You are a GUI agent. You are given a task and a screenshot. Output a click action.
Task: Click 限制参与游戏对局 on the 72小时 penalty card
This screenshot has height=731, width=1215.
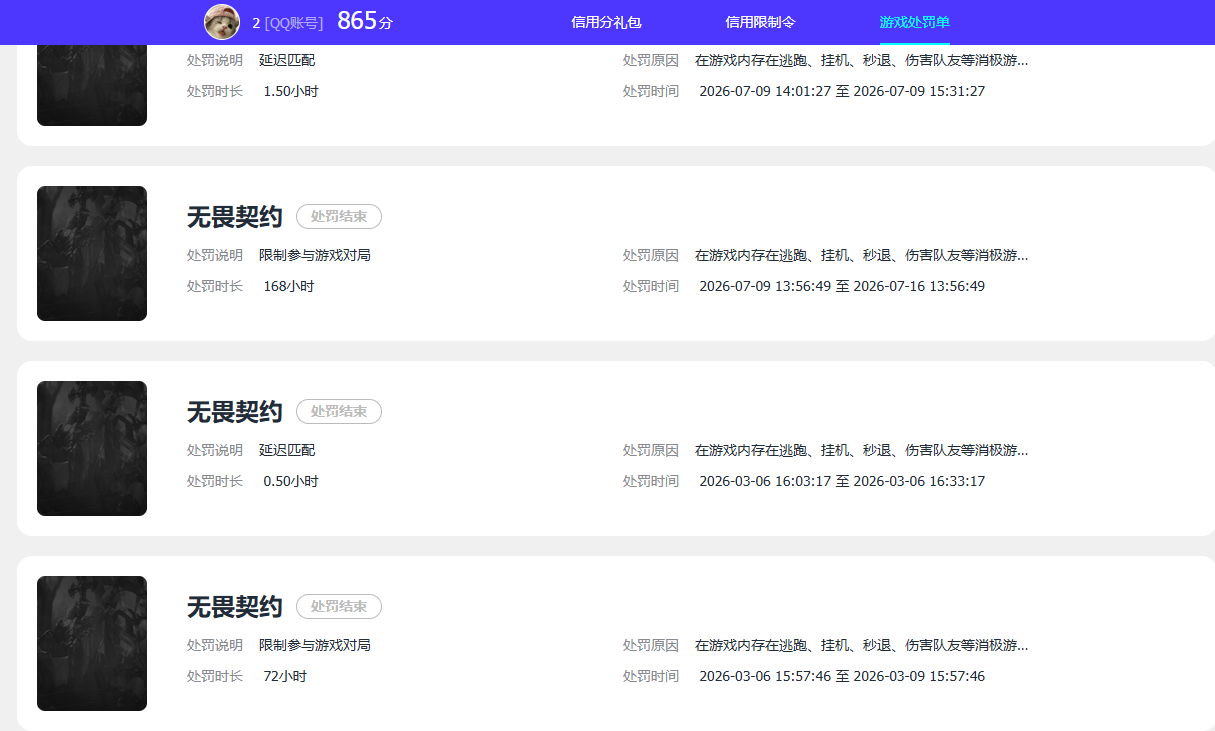pos(315,645)
